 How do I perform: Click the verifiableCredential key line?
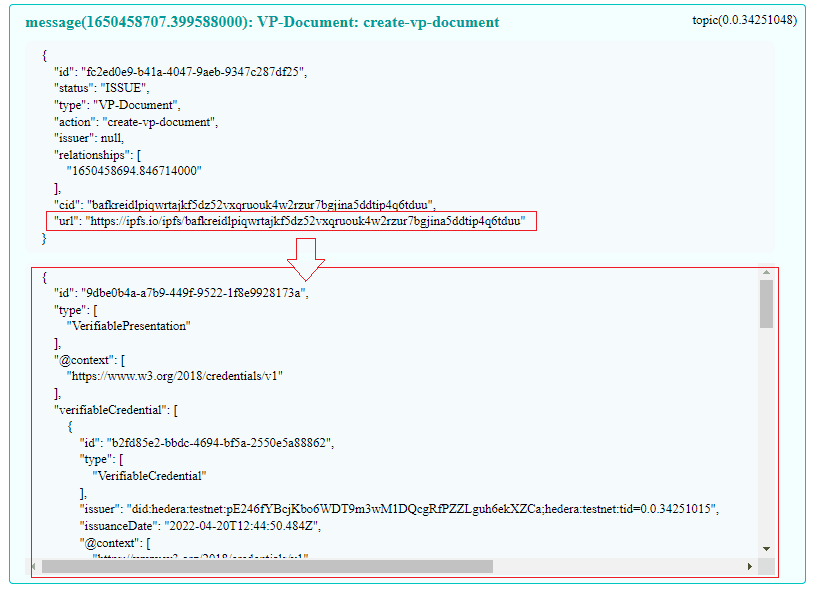117,409
